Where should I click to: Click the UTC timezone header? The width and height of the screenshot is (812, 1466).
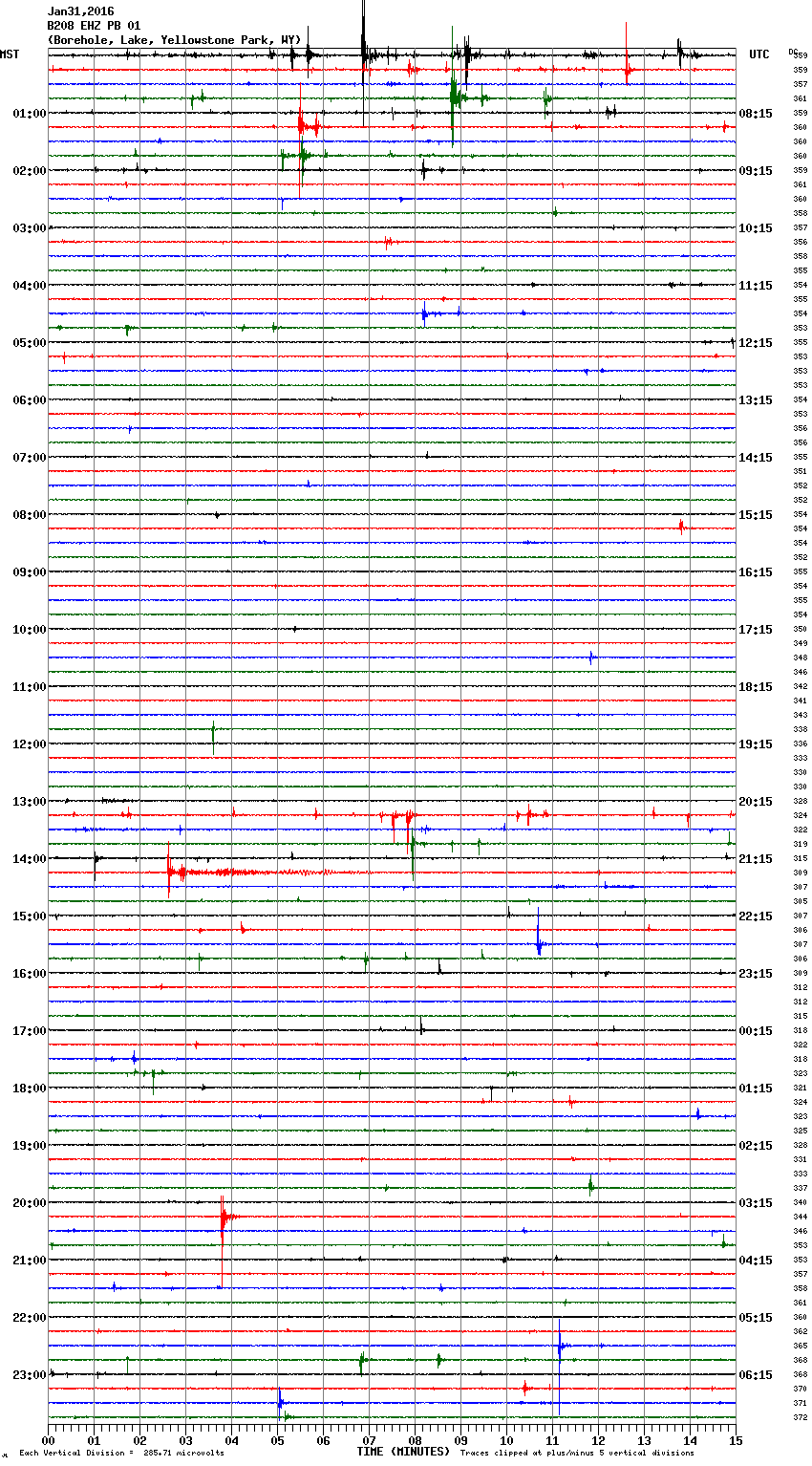(759, 54)
